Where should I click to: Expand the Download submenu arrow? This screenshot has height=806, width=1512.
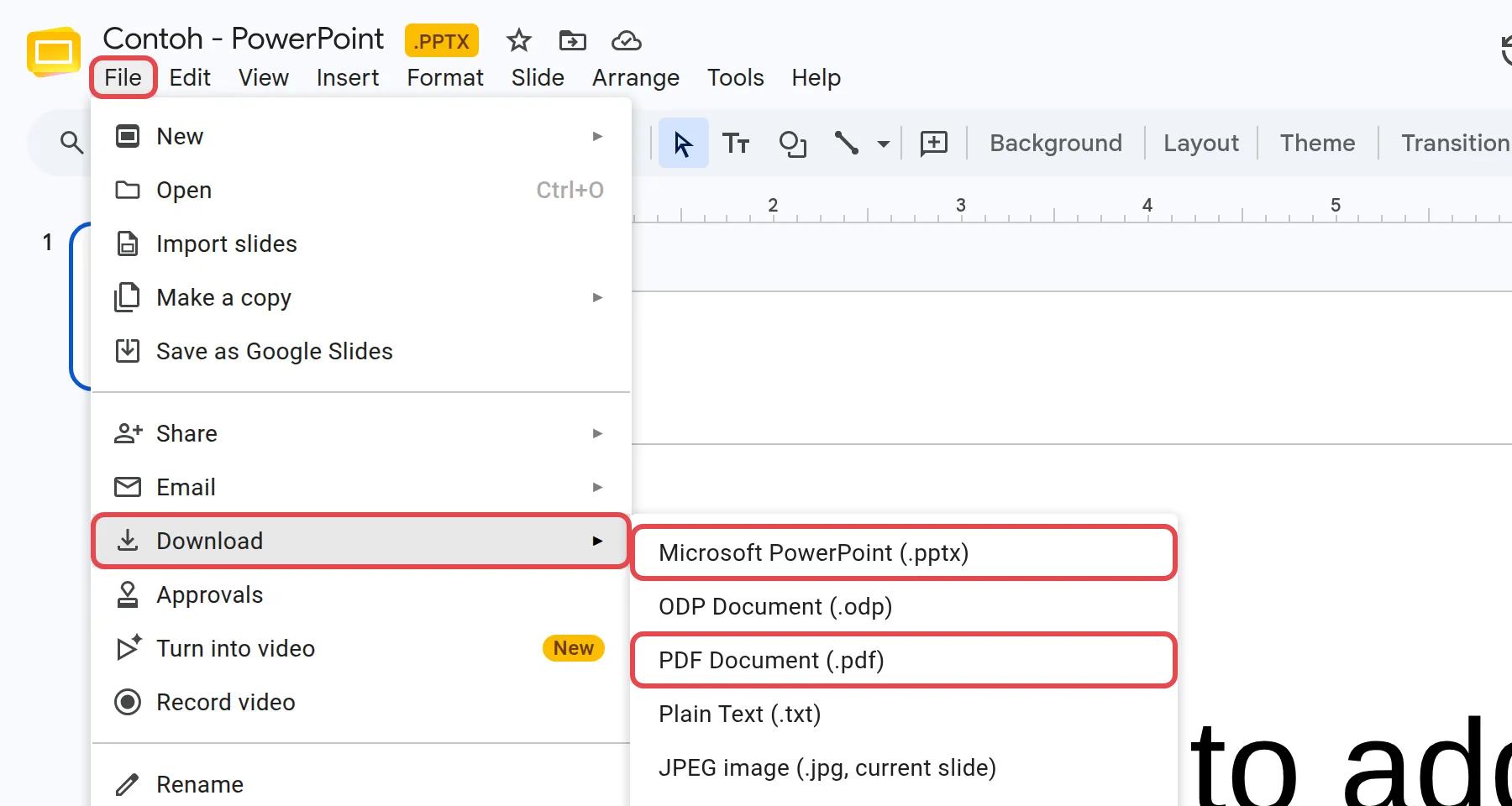597,541
